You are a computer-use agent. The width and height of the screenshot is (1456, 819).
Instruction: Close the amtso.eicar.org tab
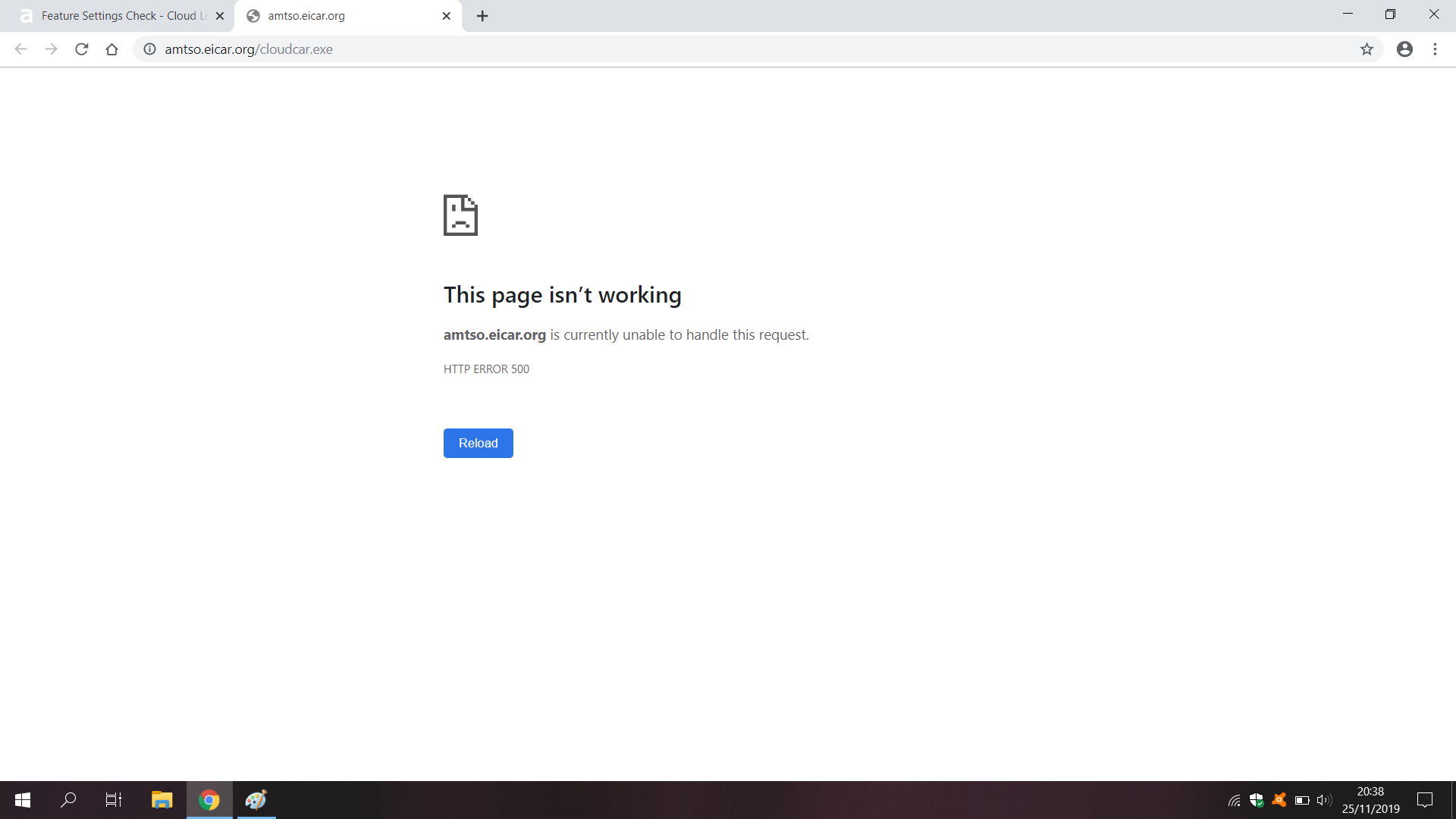pyautogui.click(x=447, y=16)
